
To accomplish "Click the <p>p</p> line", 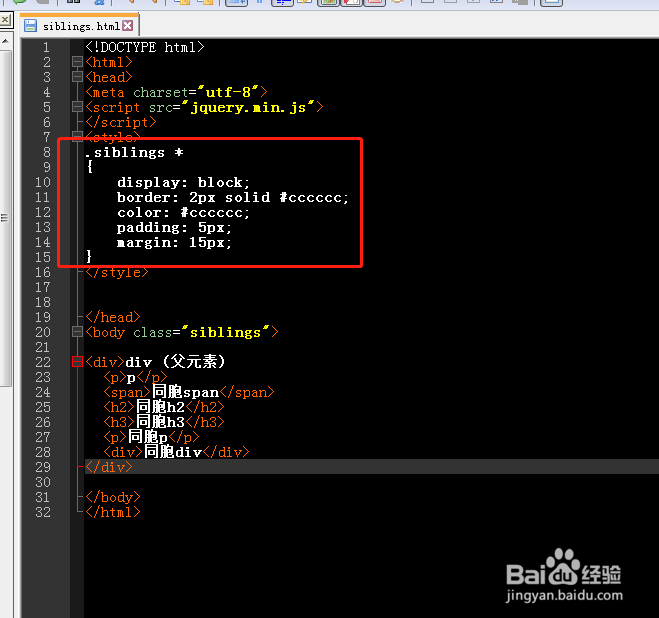I will (x=135, y=378).
